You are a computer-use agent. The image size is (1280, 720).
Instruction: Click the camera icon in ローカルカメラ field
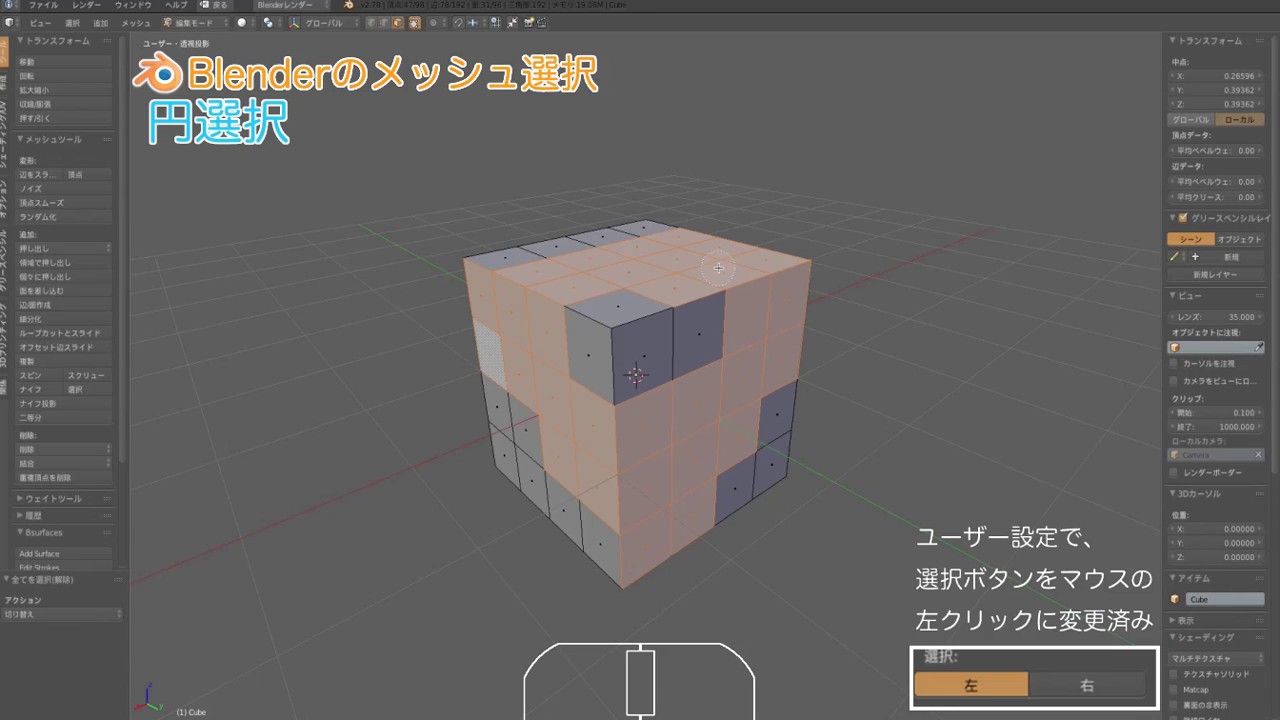point(1176,455)
